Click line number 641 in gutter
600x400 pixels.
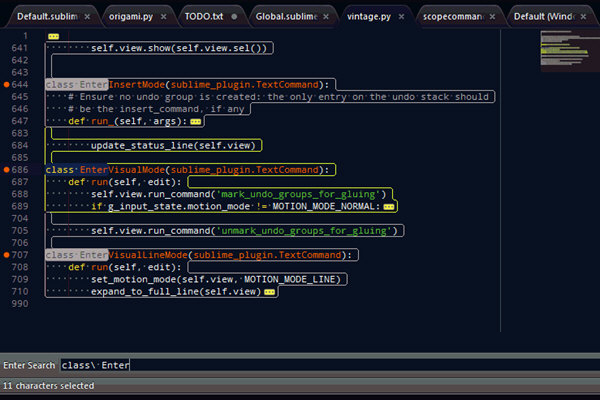click(20, 48)
